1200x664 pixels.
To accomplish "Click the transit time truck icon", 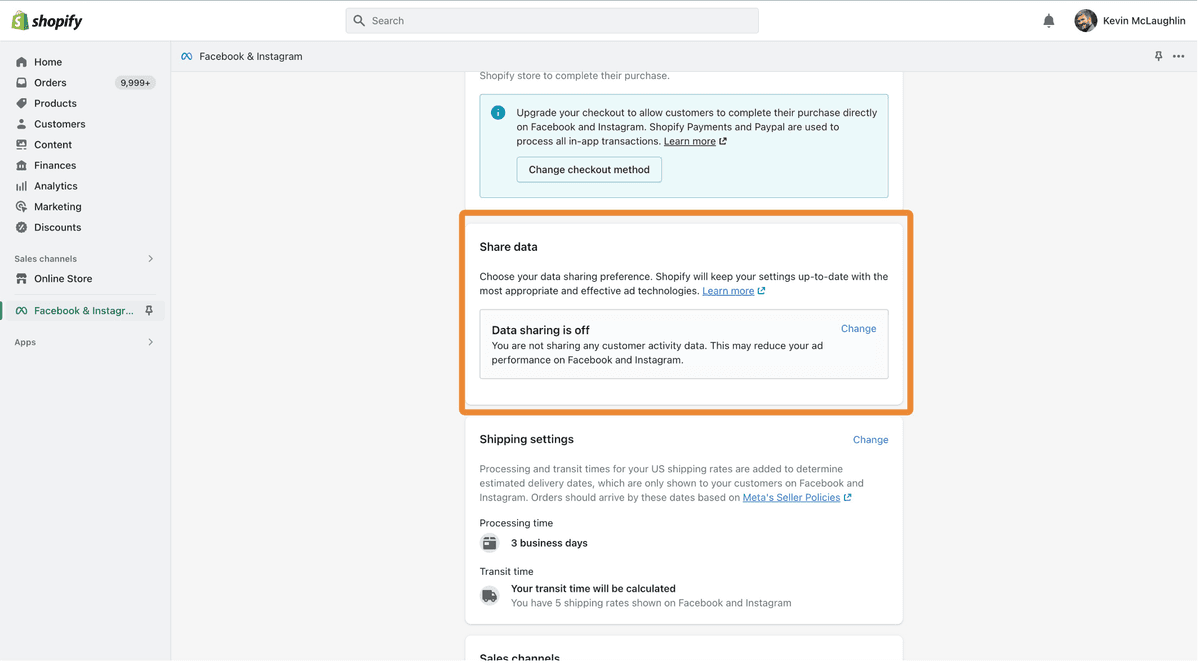I will coord(490,596).
